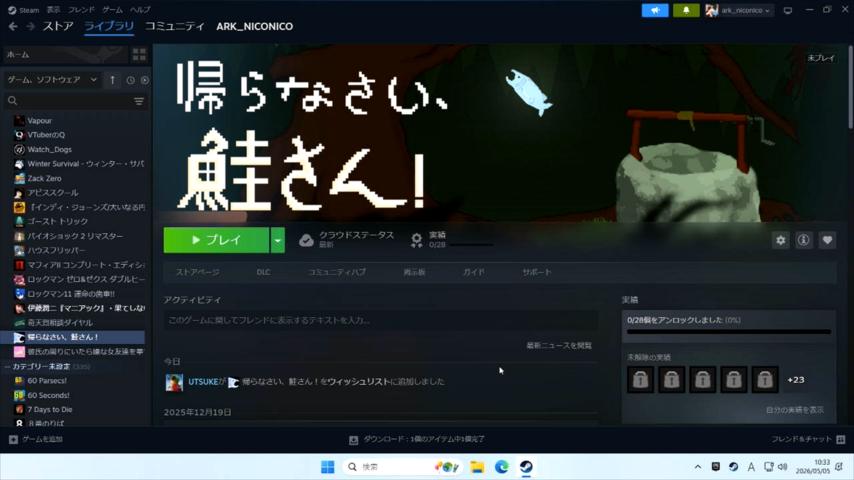Open advanced filter options icon

(x=139, y=101)
